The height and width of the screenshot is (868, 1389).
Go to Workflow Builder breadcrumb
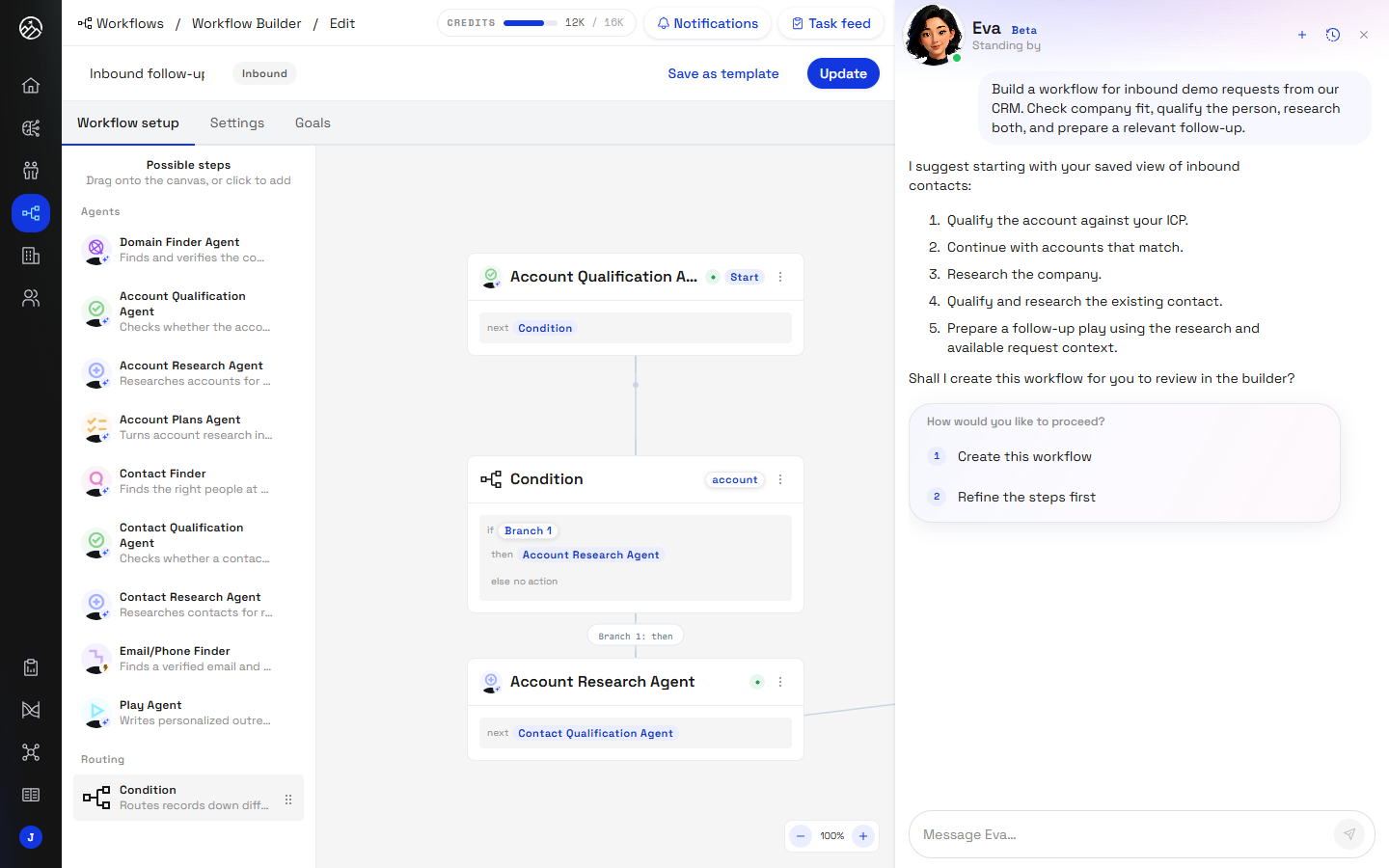(x=247, y=23)
